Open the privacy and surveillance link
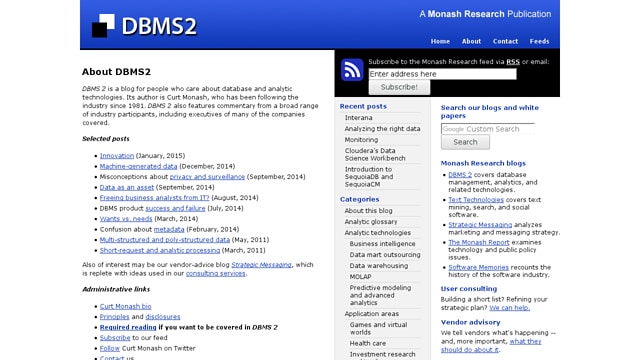The image size is (640, 360). (x=207, y=177)
